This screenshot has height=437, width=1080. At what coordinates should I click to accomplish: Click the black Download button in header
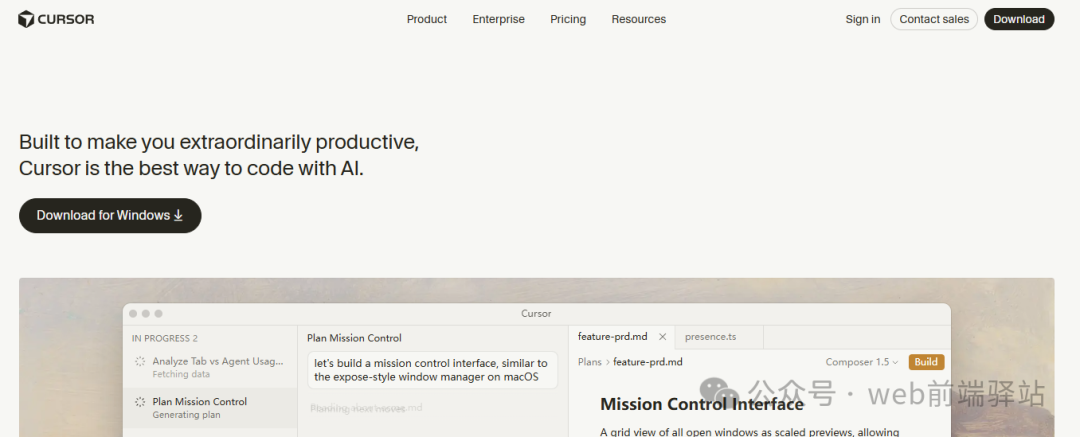click(1019, 19)
